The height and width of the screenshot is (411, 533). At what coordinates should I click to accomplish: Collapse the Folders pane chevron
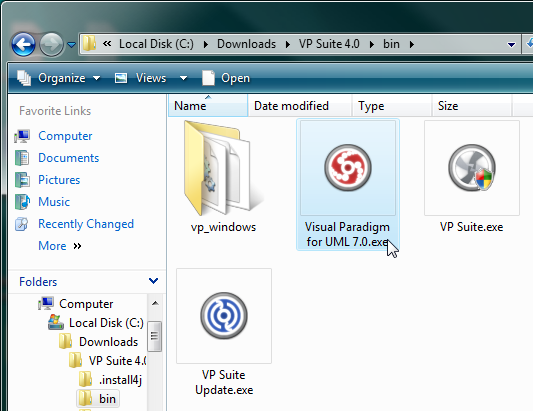pyautogui.click(x=153, y=281)
